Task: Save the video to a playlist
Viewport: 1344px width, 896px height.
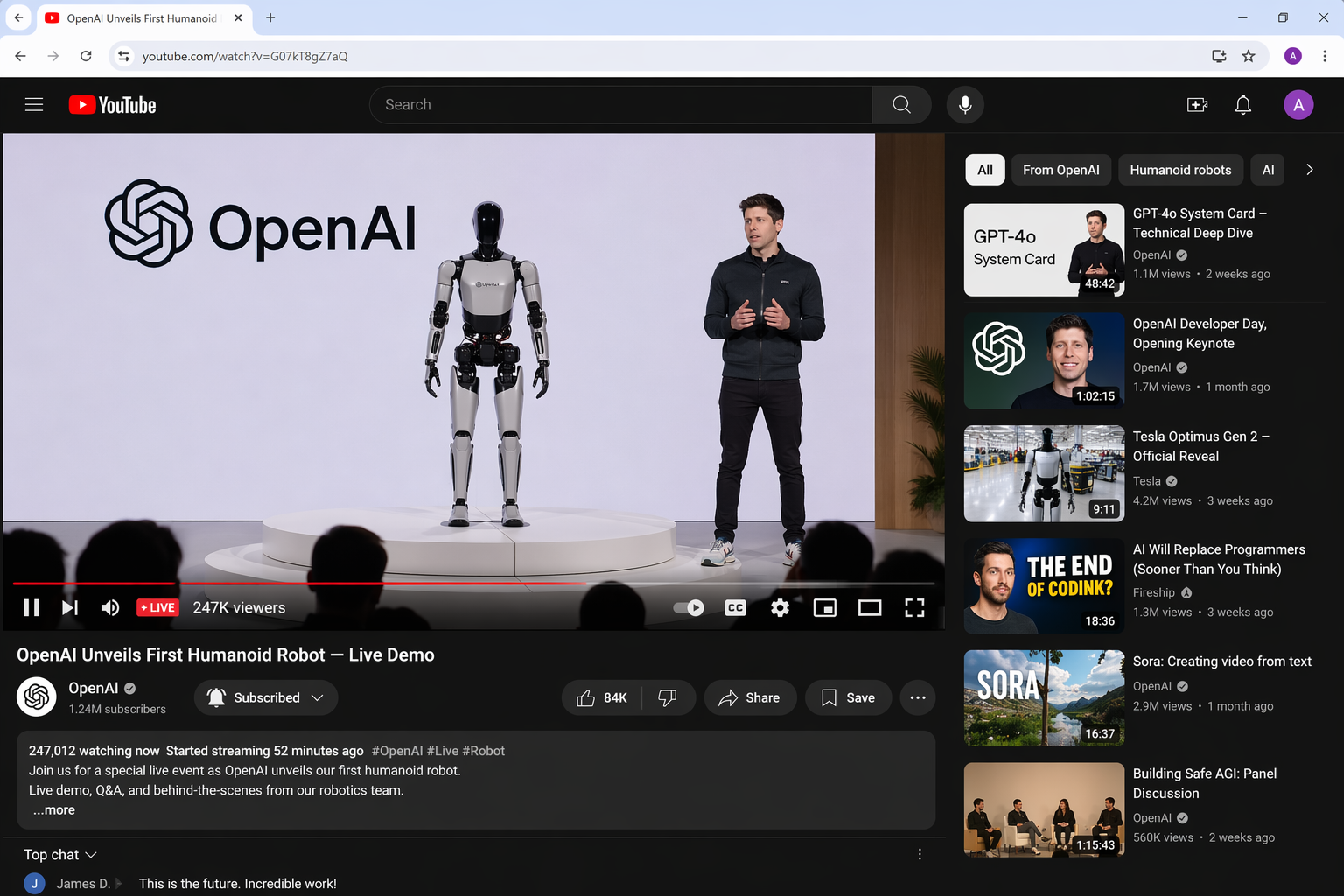Action: 848,697
